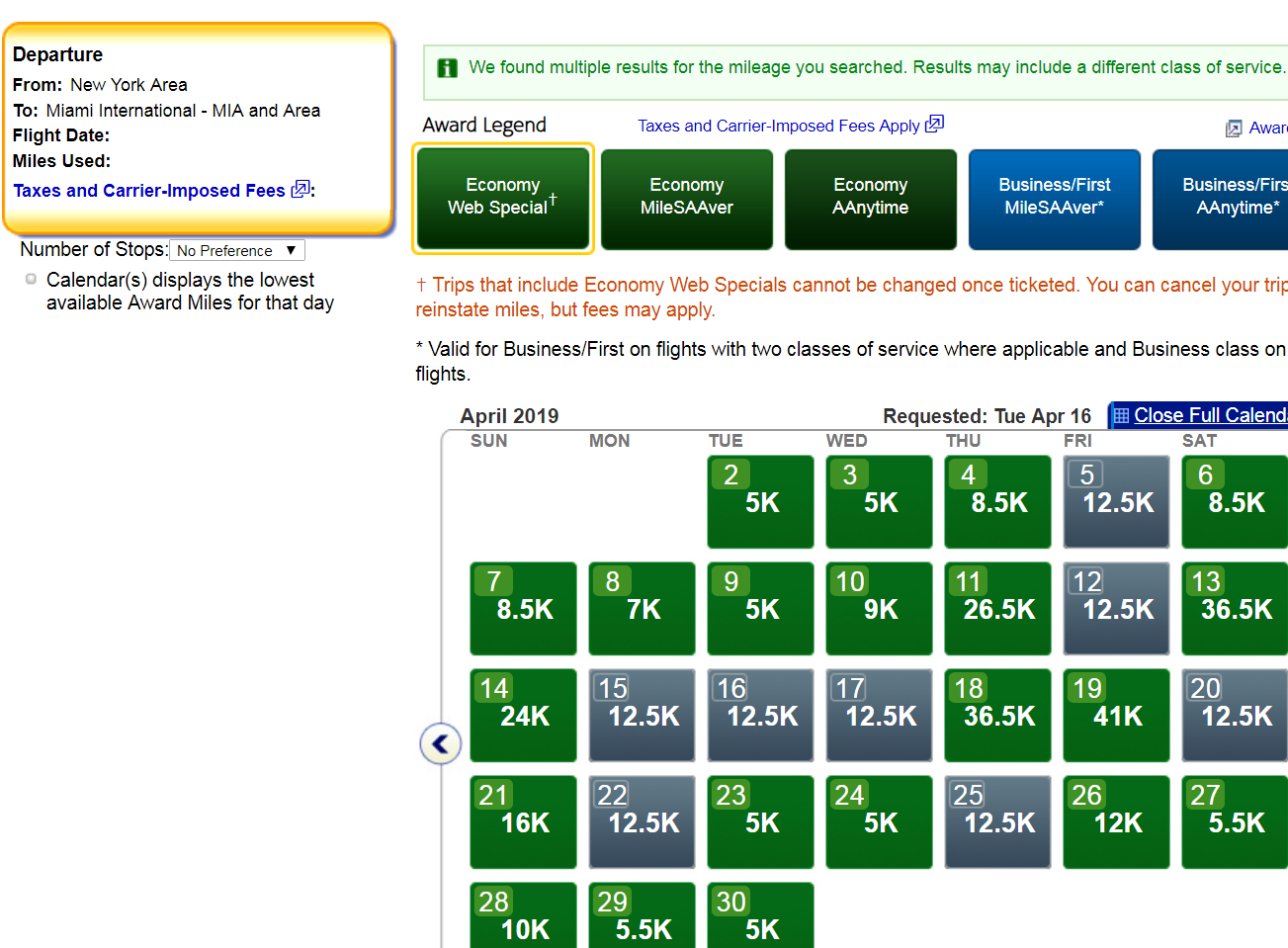Screen dimensions: 1288x948
Task: Select April 23 with 5K miles
Action: (761, 822)
